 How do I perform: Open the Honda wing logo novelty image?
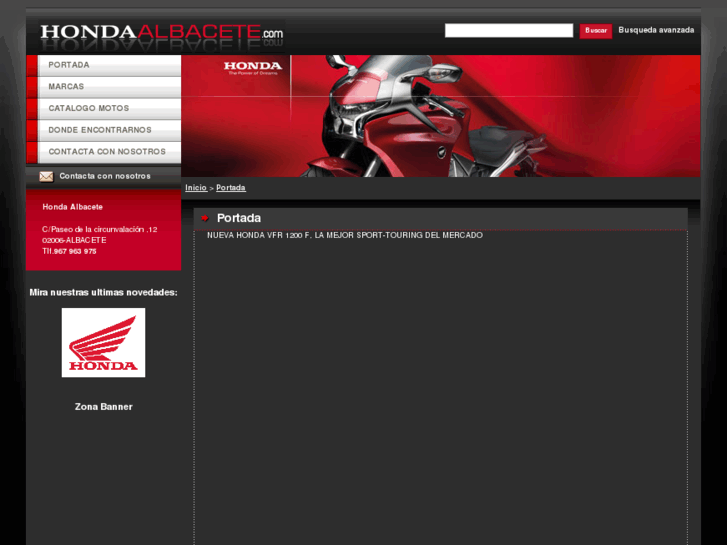click(103, 343)
